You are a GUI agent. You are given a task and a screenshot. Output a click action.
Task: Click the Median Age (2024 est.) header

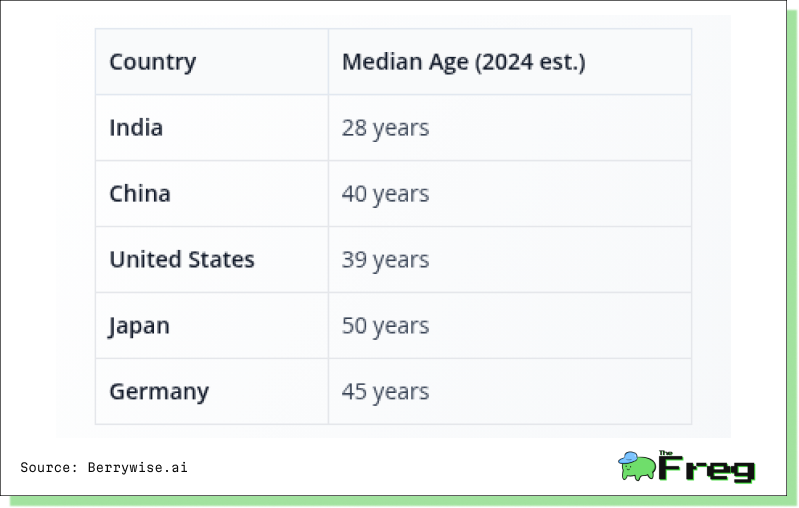point(463,62)
